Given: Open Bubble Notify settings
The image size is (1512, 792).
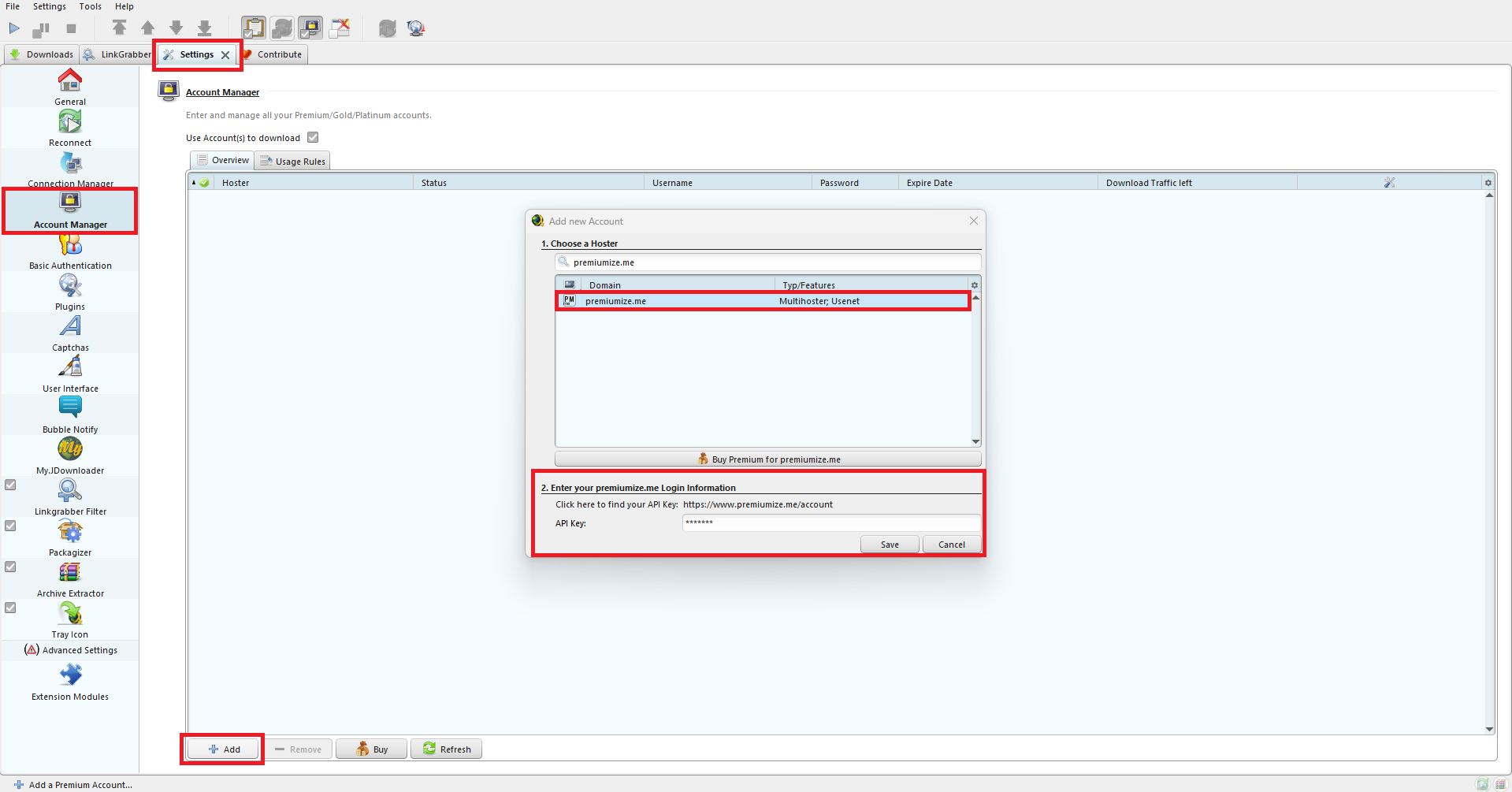Looking at the screenshot, I should click(70, 416).
